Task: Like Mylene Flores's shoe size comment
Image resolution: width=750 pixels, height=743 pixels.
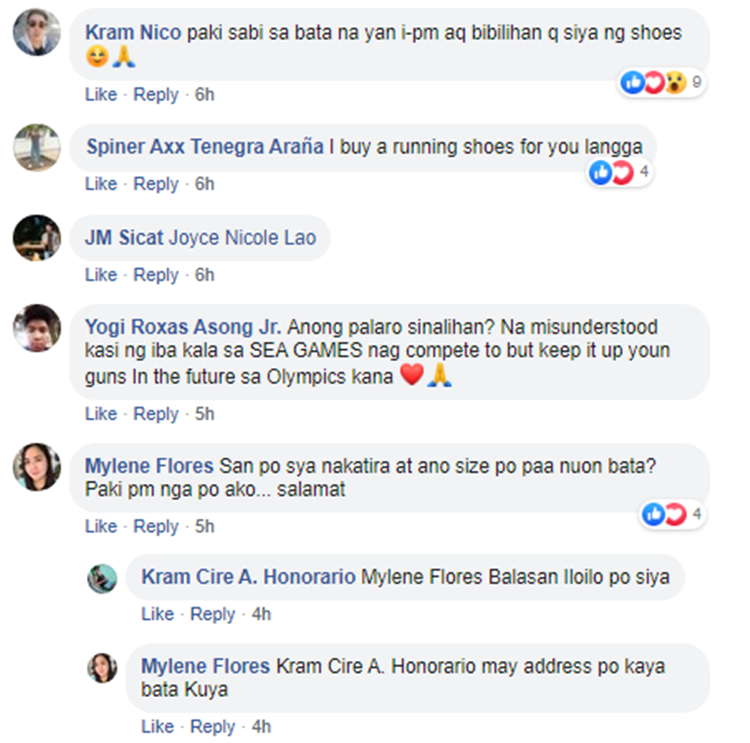Action: 101,526
